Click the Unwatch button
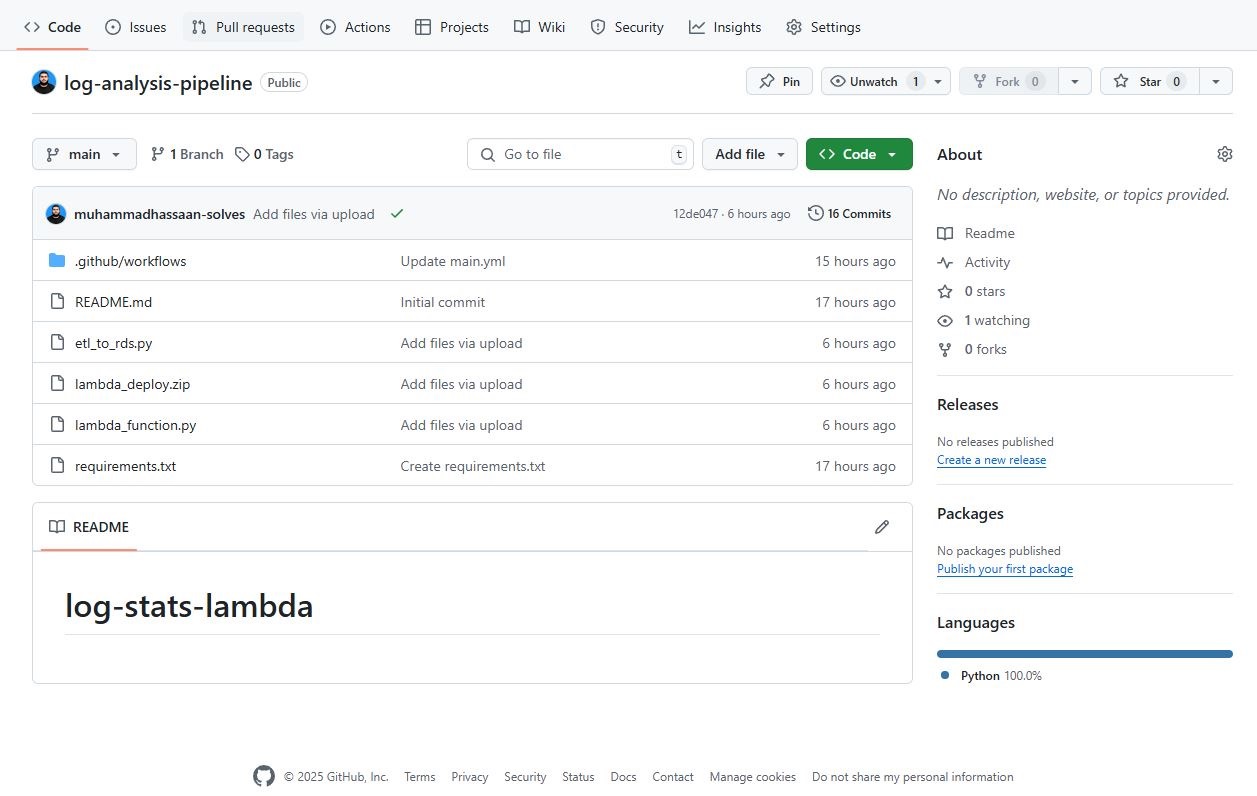The height and width of the screenshot is (796, 1257). (875, 81)
